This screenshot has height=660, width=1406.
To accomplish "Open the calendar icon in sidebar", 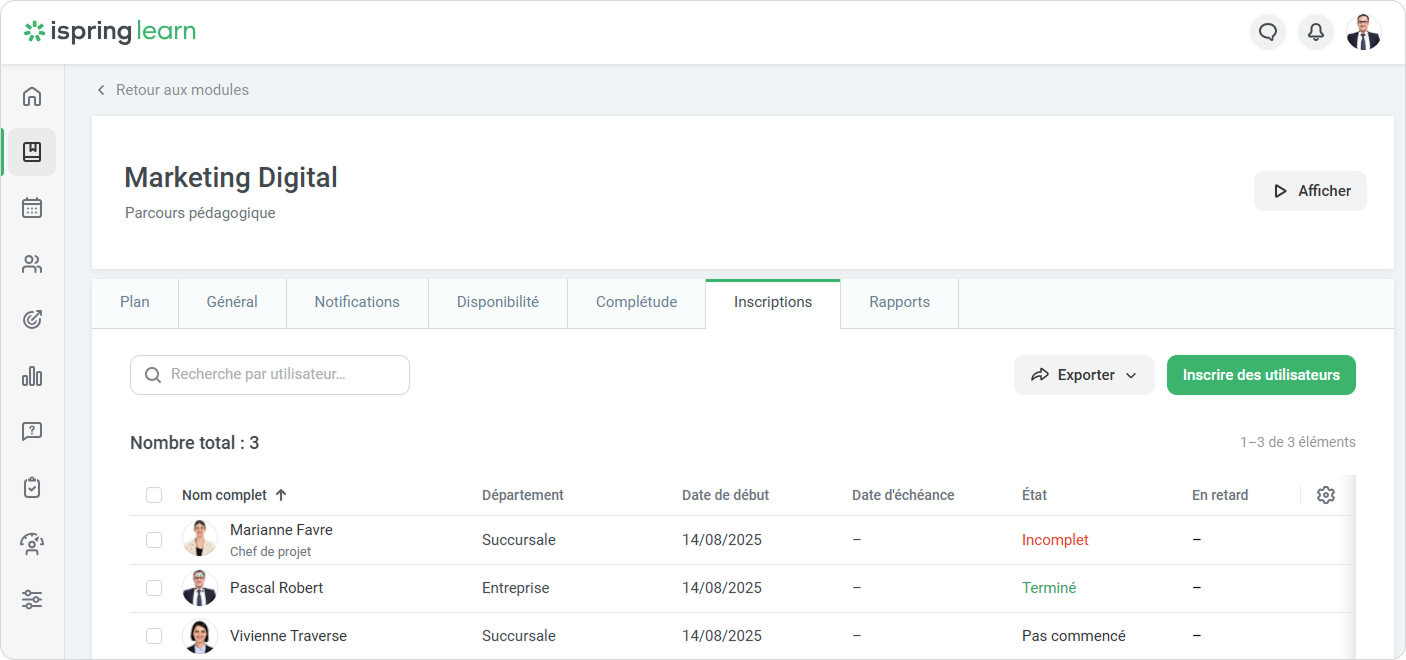I will (x=32, y=208).
